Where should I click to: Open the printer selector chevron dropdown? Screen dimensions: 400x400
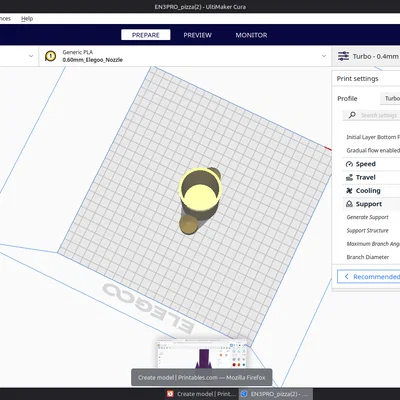(x=31, y=56)
